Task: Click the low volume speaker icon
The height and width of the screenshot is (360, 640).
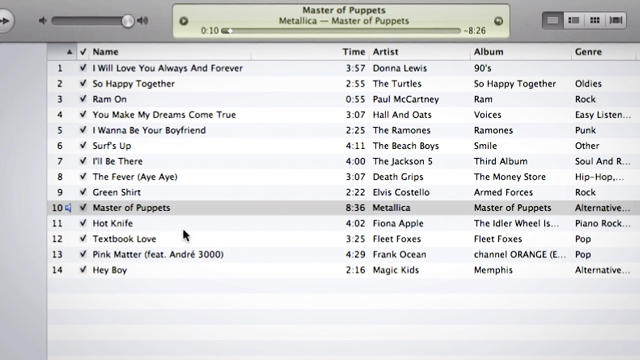Action: 42,20
